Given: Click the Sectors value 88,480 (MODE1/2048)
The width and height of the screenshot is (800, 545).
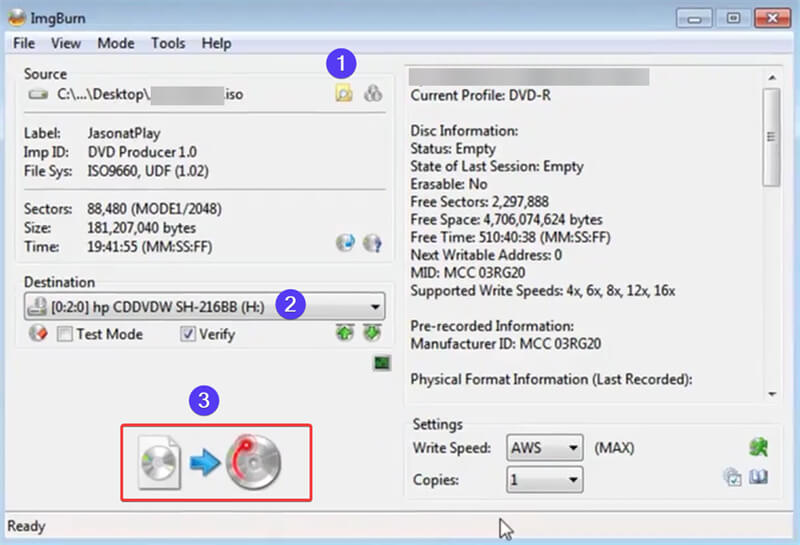Looking at the screenshot, I should 155,209.
